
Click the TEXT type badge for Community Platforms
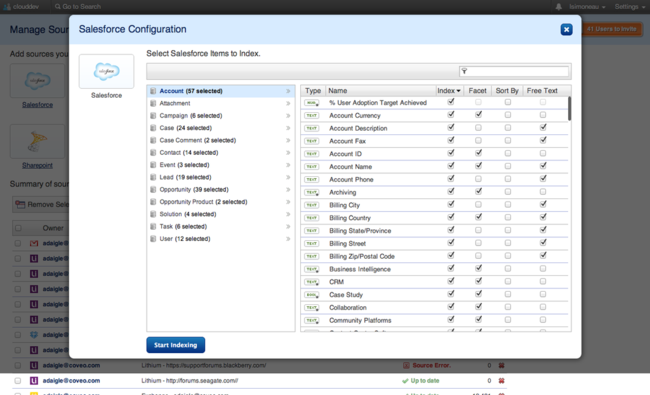pos(311,320)
